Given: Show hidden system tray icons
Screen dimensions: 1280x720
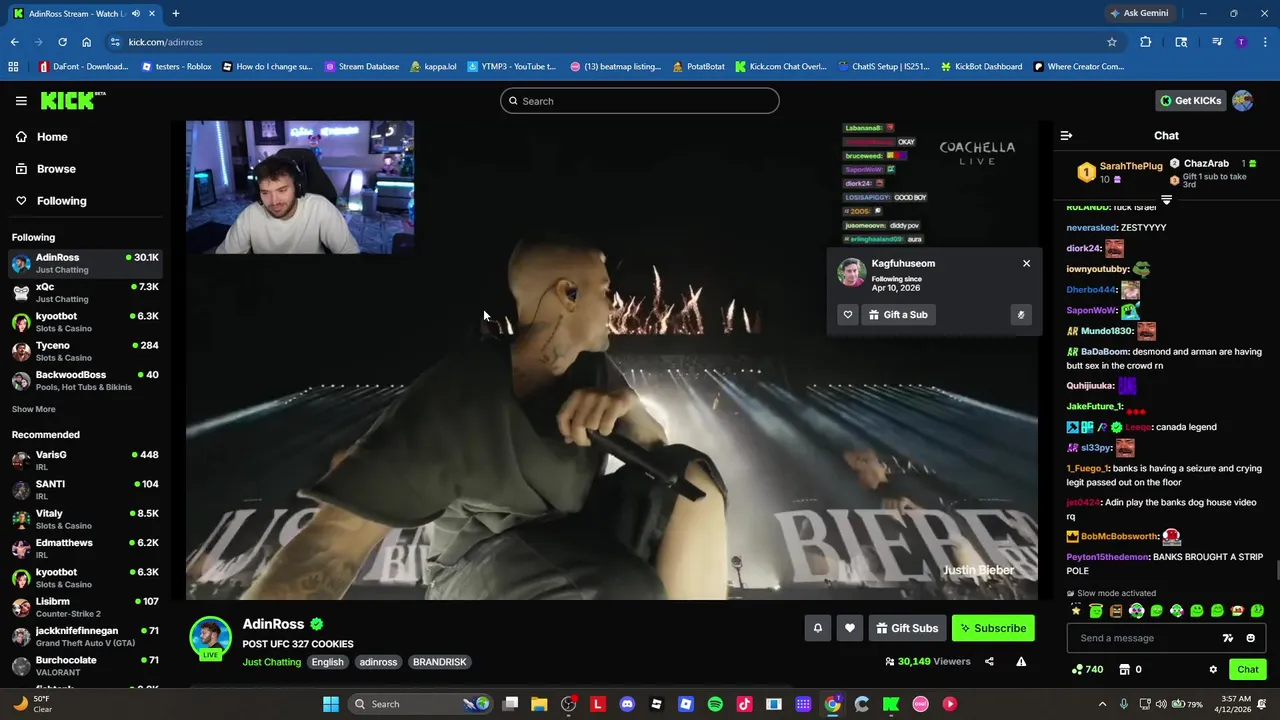Looking at the screenshot, I should (x=1102, y=704).
